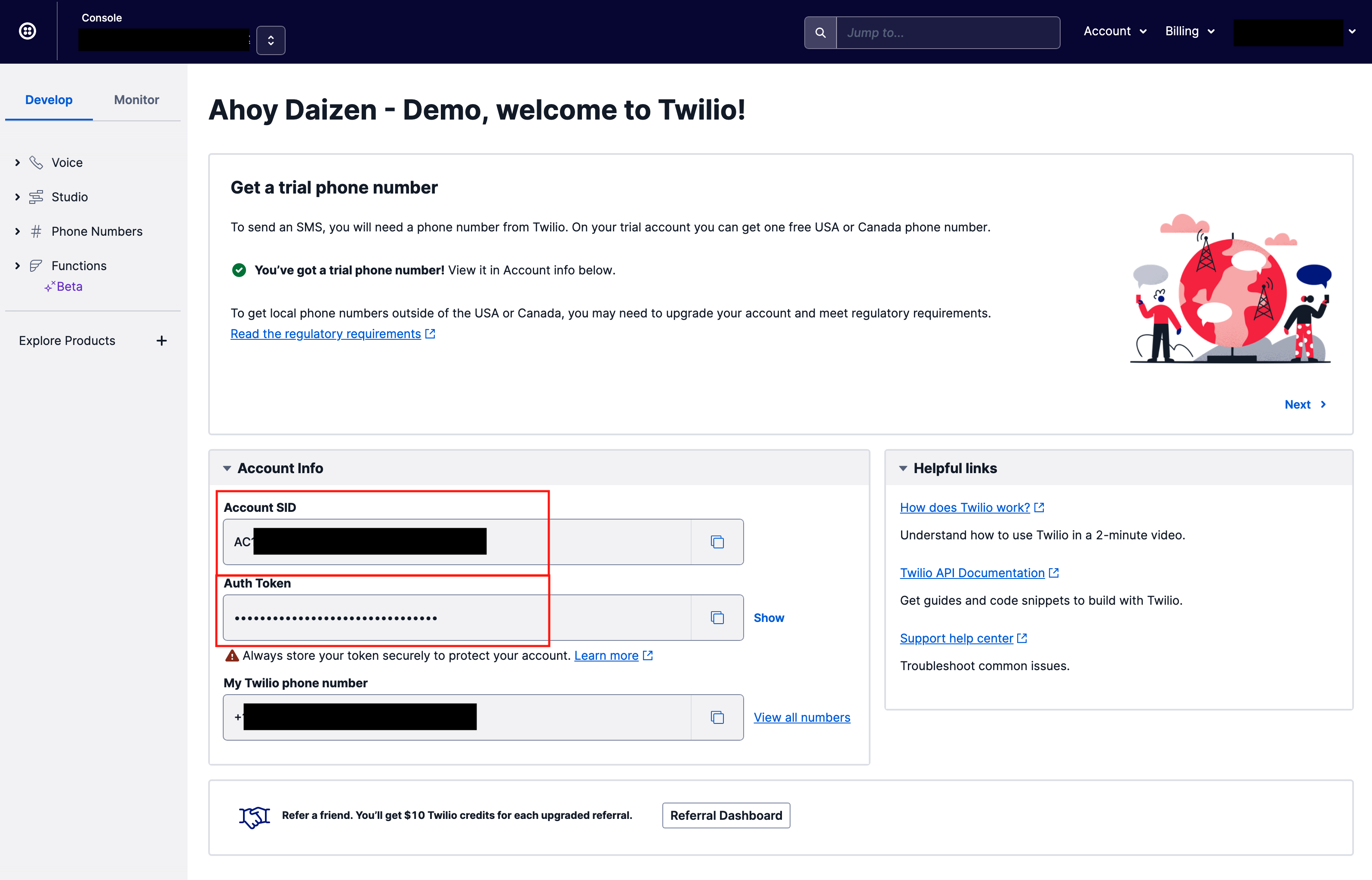Open View all numbers link
The image size is (1372, 880).
(x=802, y=718)
